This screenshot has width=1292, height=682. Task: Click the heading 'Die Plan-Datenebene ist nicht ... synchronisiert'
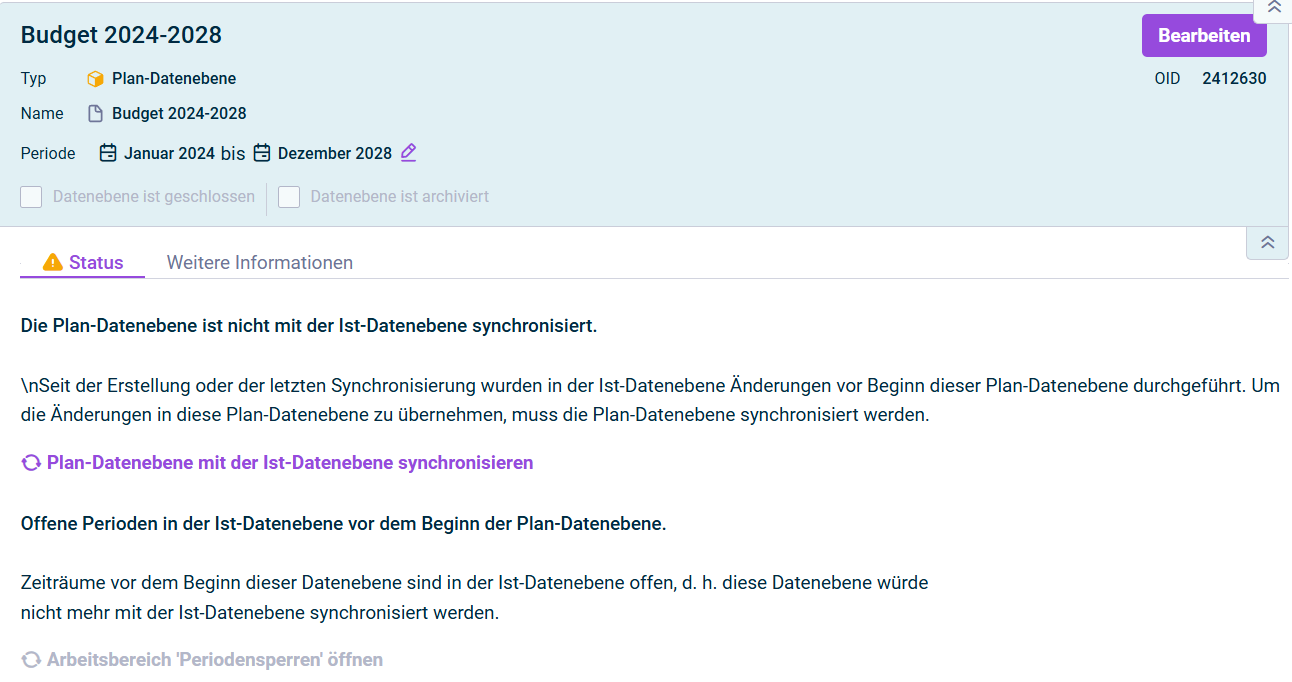click(309, 326)
